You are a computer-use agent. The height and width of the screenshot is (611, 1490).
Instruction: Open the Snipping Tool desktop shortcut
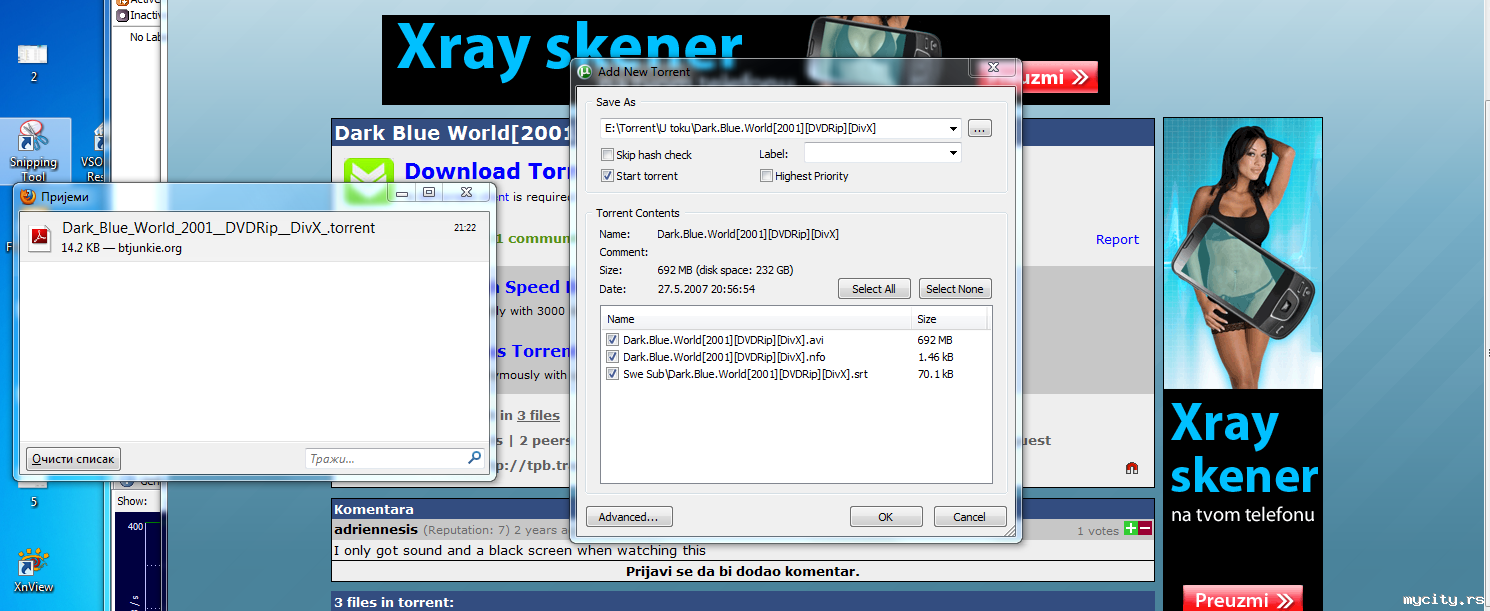click(x=34, y=150)
